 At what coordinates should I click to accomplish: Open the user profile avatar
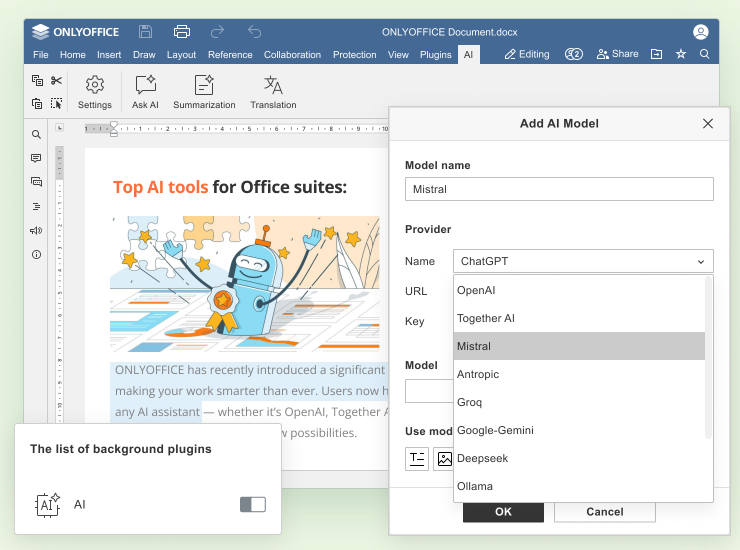coord(700,32)
